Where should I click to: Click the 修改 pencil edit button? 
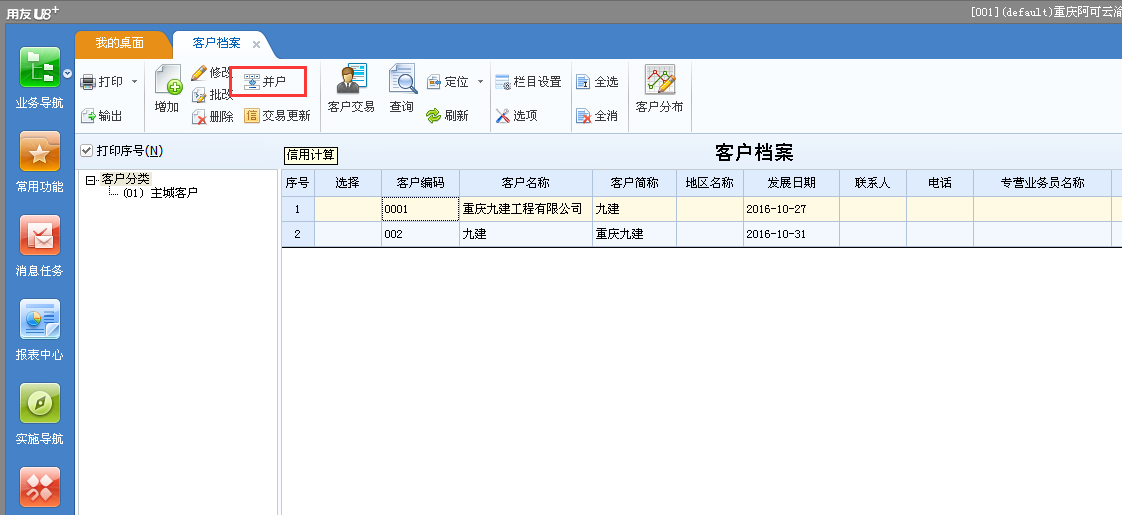coord(212,72)
